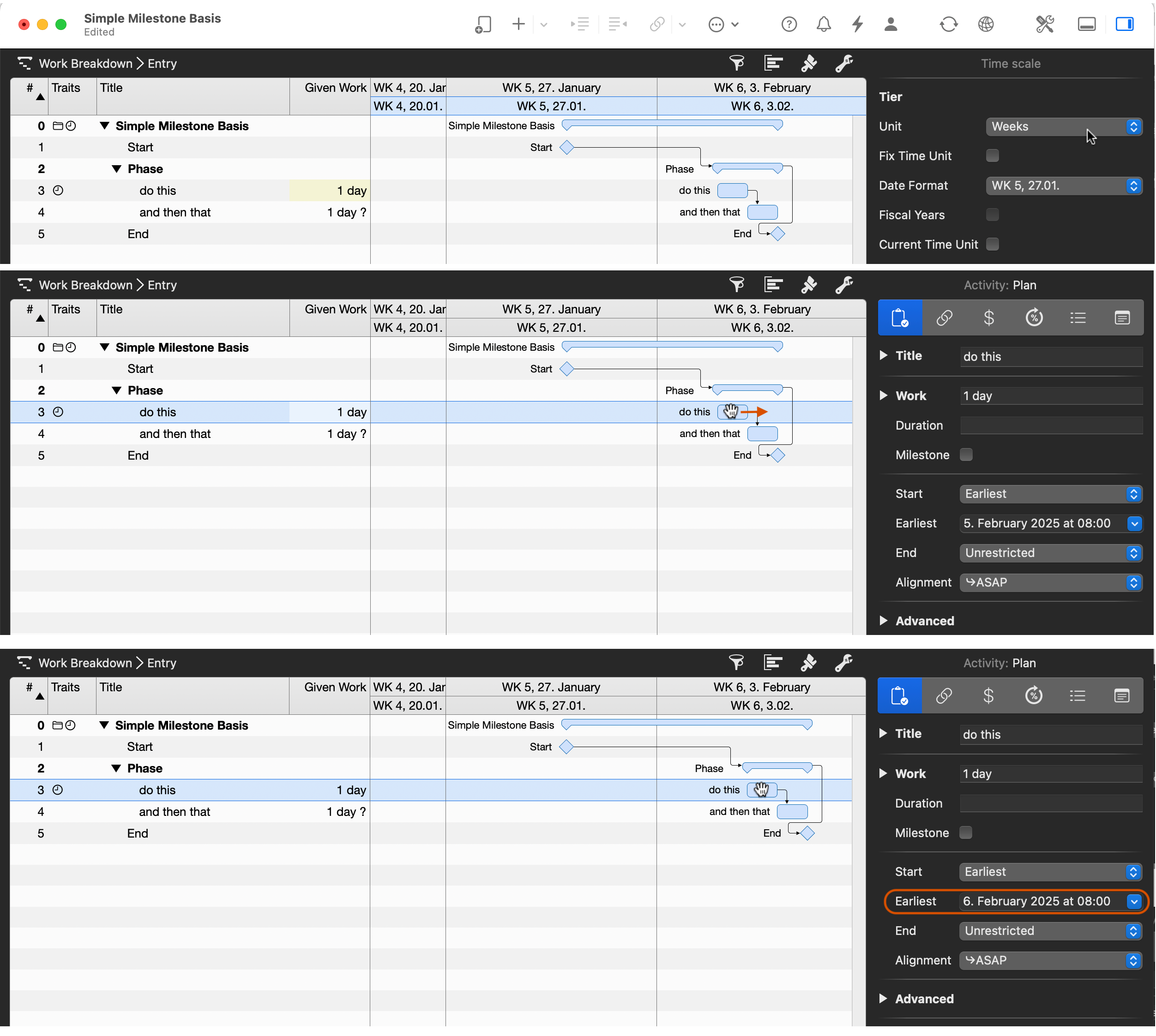This screenshot has height=1036, width=1156.
Task: Click the filter funnel icon in top view
Action: tap(737, 63)
